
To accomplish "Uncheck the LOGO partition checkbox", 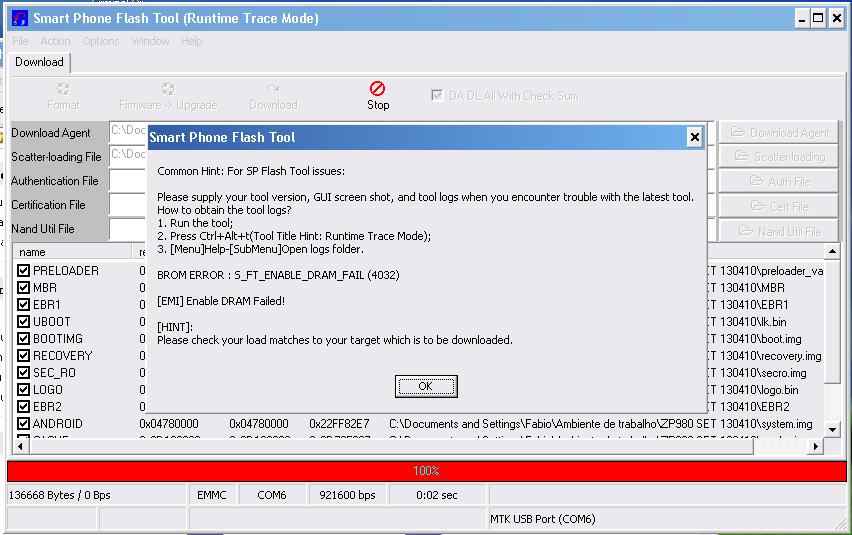I will (23, 389).
